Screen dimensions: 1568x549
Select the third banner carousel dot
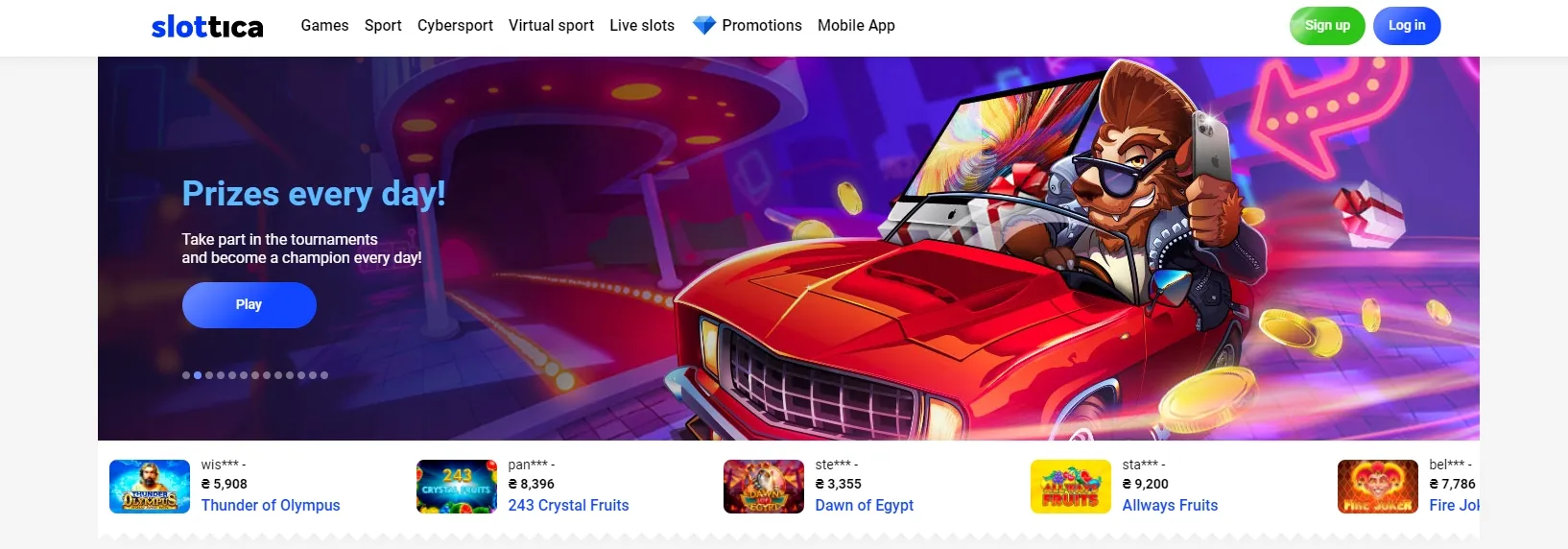(209, 375)
